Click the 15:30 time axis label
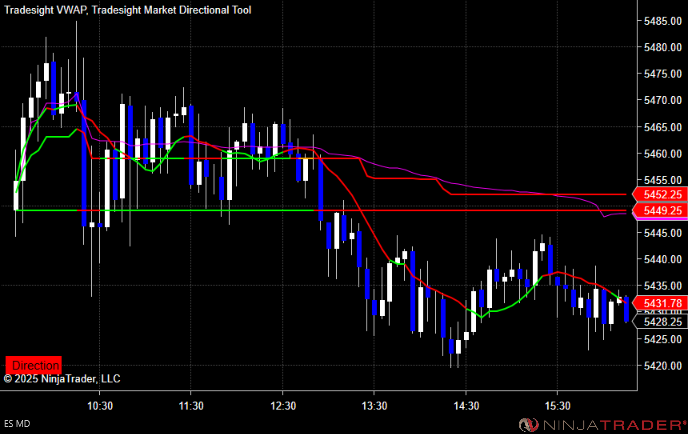The width and height of the screenshot is (688, 434). pos(557,406)
